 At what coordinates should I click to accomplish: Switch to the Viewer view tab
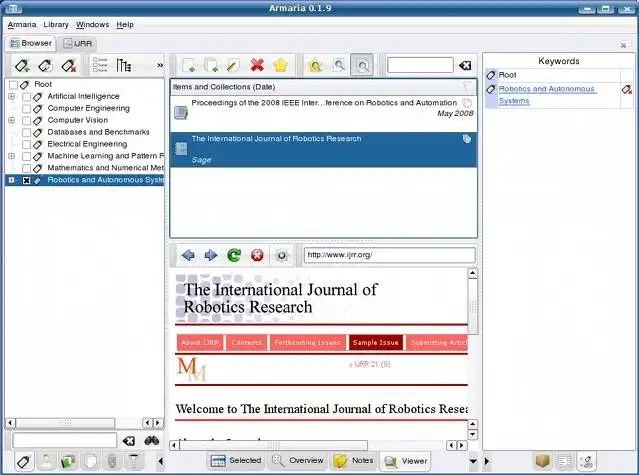tap(405, 461)
